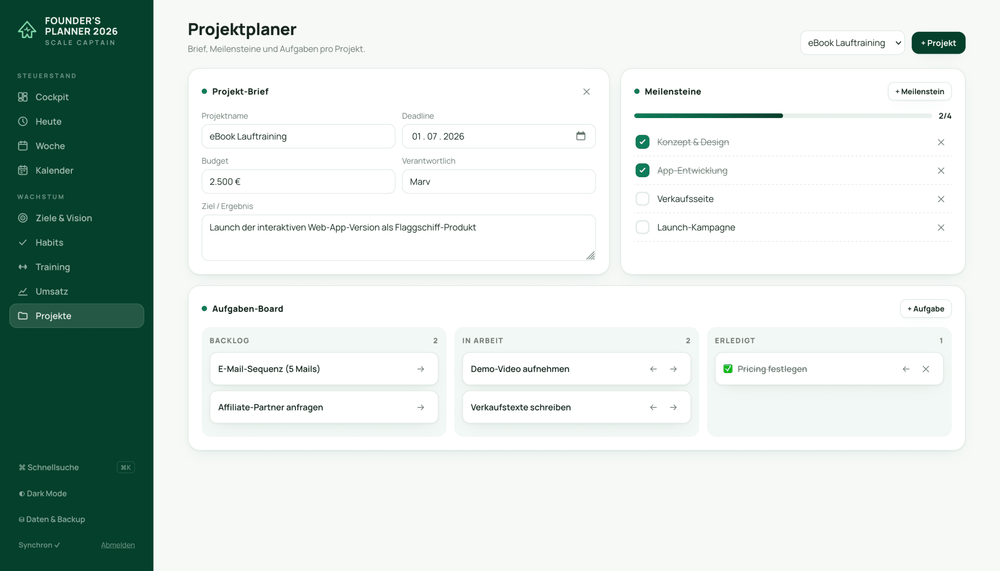Click the Founder's Planner house logo icon
1000x571 pixels.
click(x=27, y=30)
